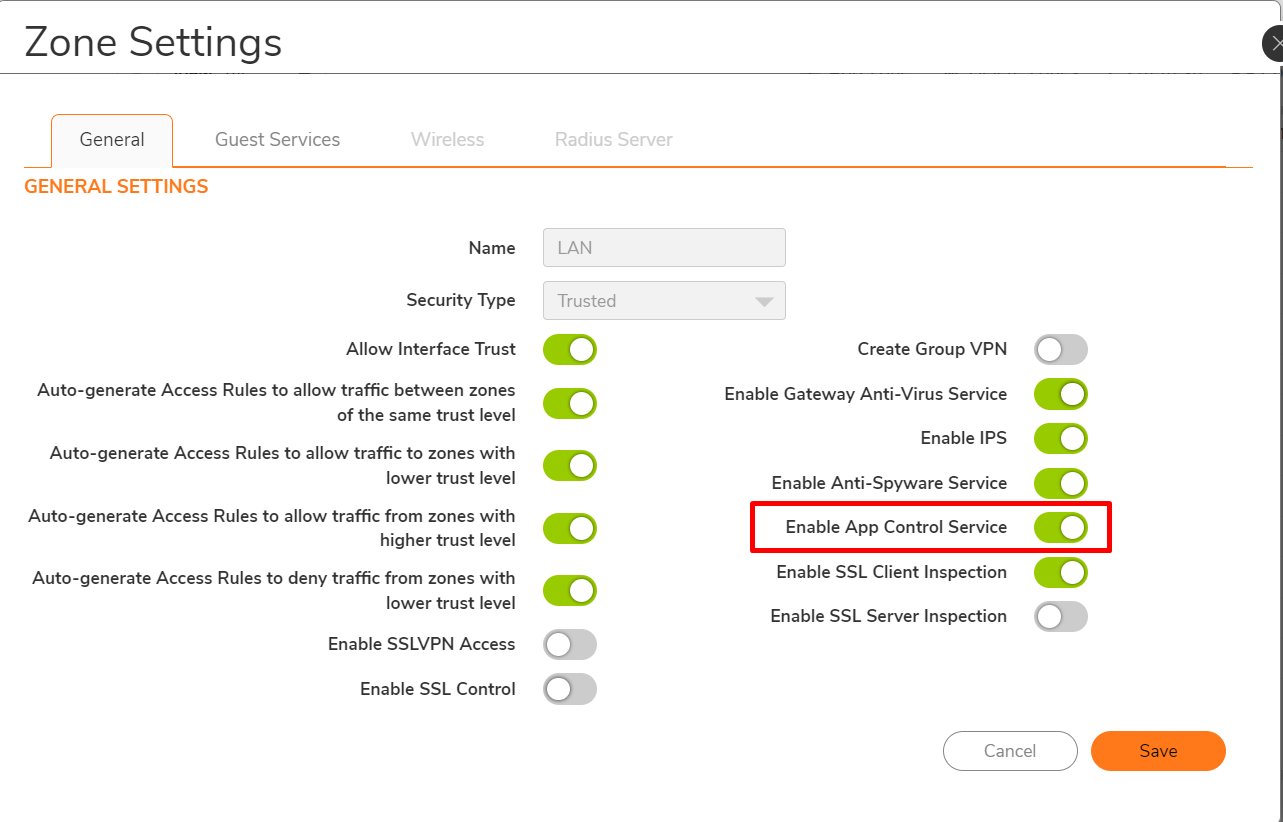Click the Name field showing LAN
The image size is (1283, 822).
tap(664, 248)
